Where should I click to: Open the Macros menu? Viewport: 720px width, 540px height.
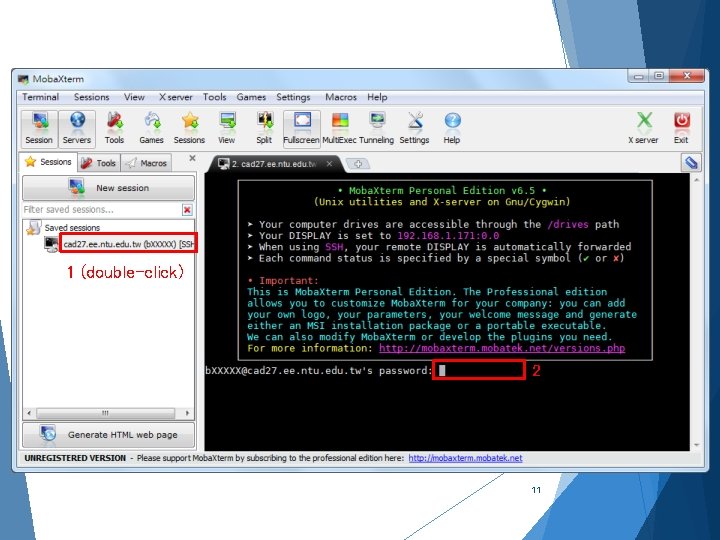(341, 97)
